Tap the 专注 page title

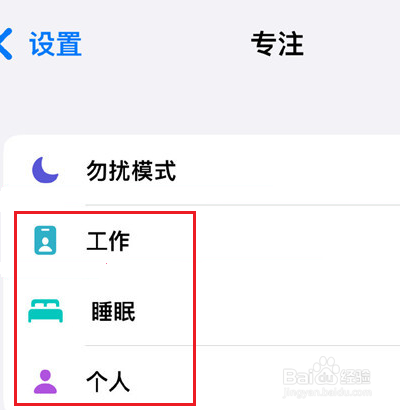277,43
